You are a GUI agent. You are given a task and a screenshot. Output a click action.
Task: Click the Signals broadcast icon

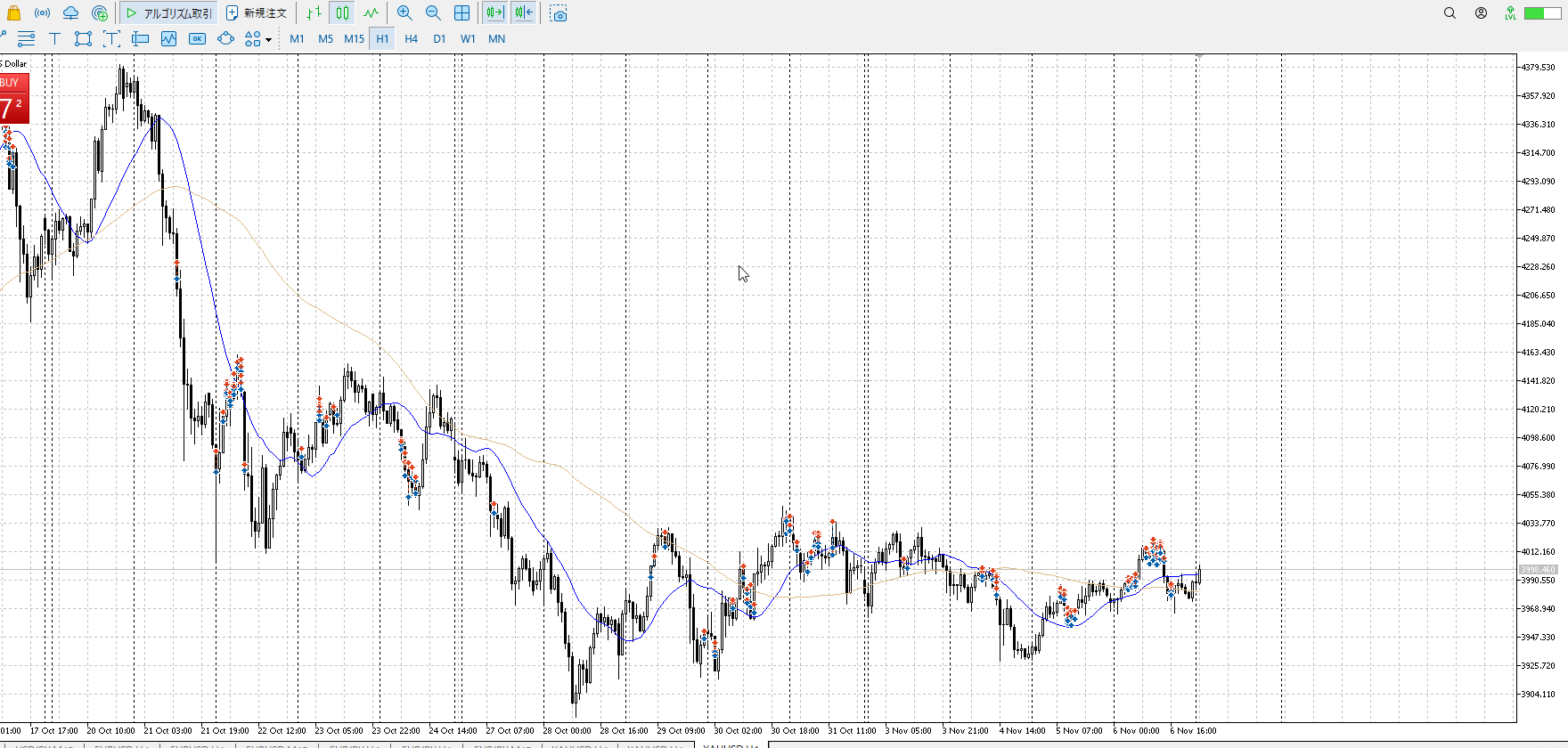click(x=42, y=13)
